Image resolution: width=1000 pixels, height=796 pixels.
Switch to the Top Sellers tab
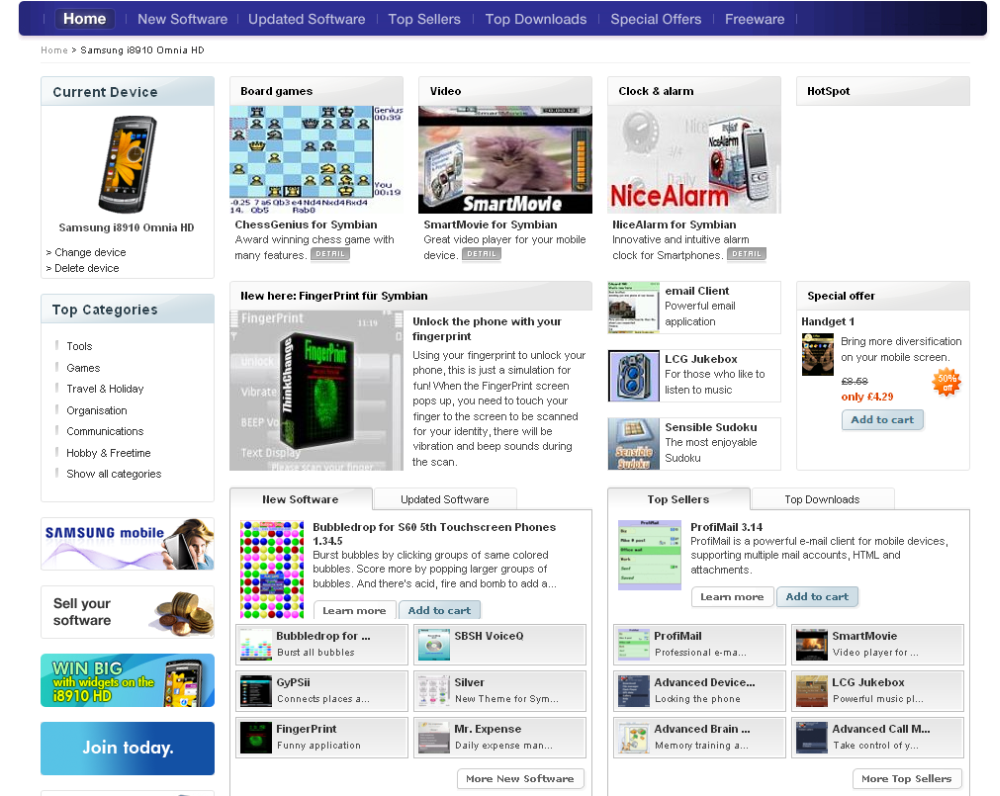click(x=679, y=499)
